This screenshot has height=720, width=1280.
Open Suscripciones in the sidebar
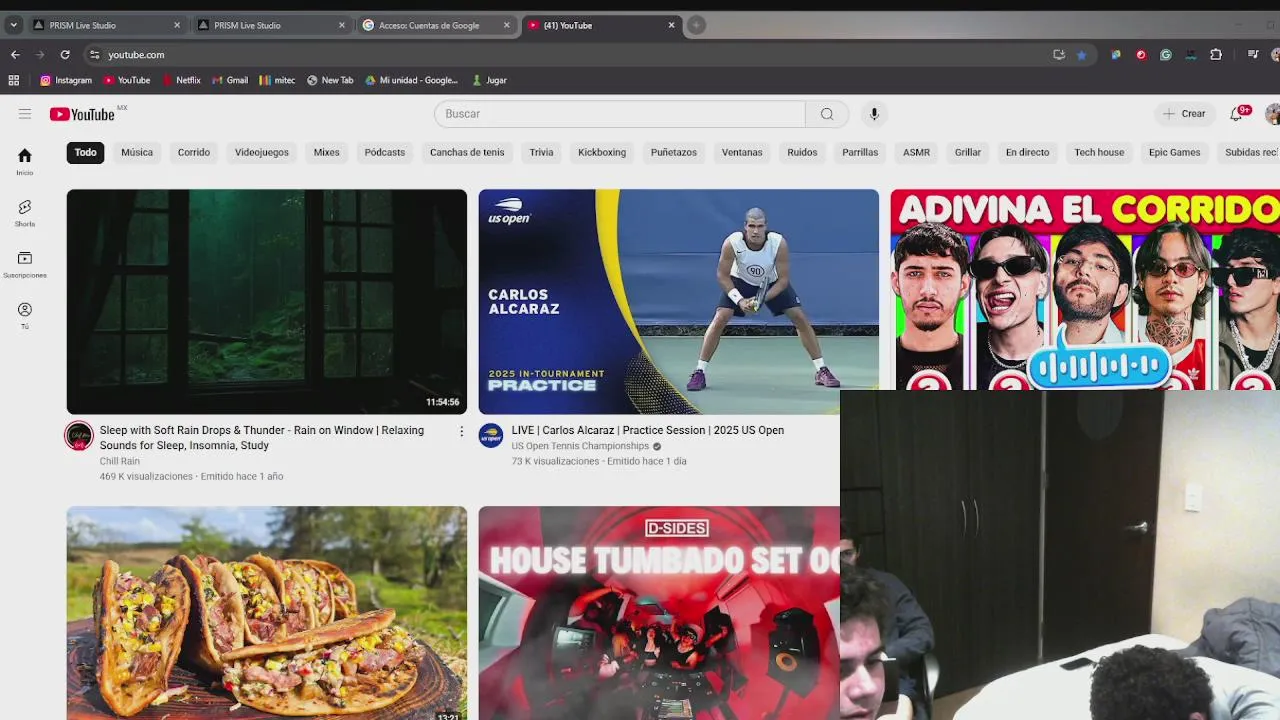click(25, 264)
